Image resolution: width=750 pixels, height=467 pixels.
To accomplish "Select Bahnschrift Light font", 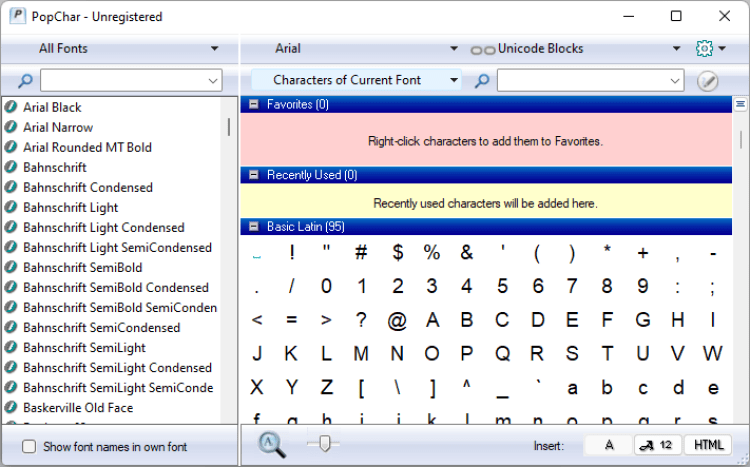I will pos(70,208).
